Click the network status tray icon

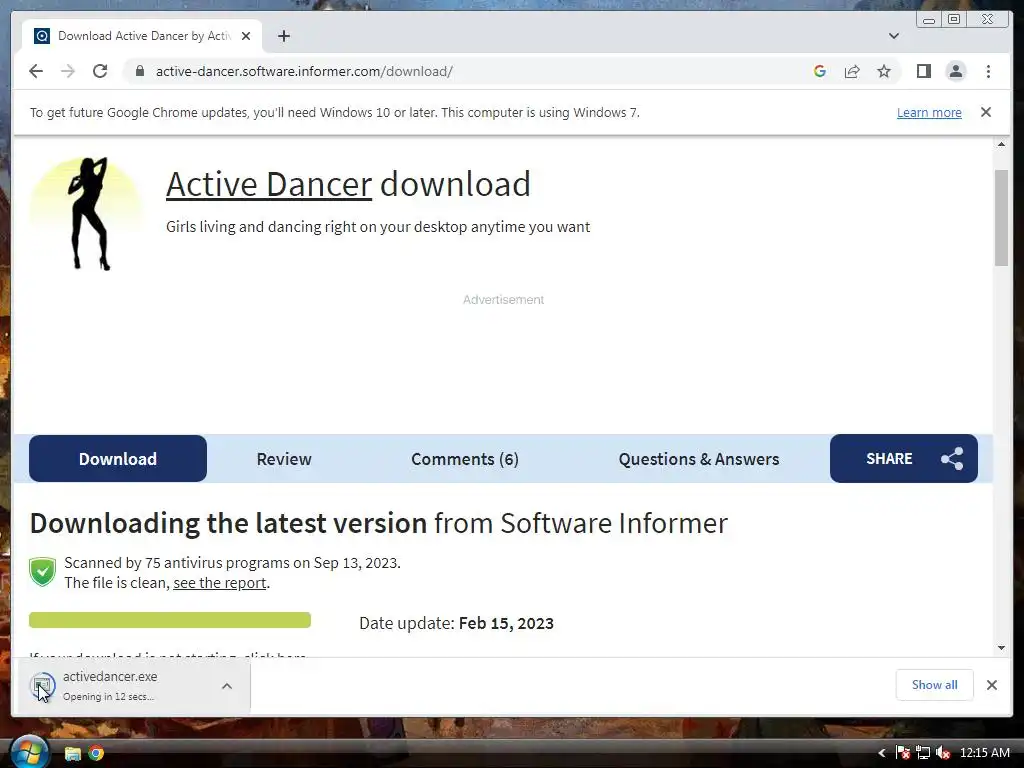[x=923, y=753]
